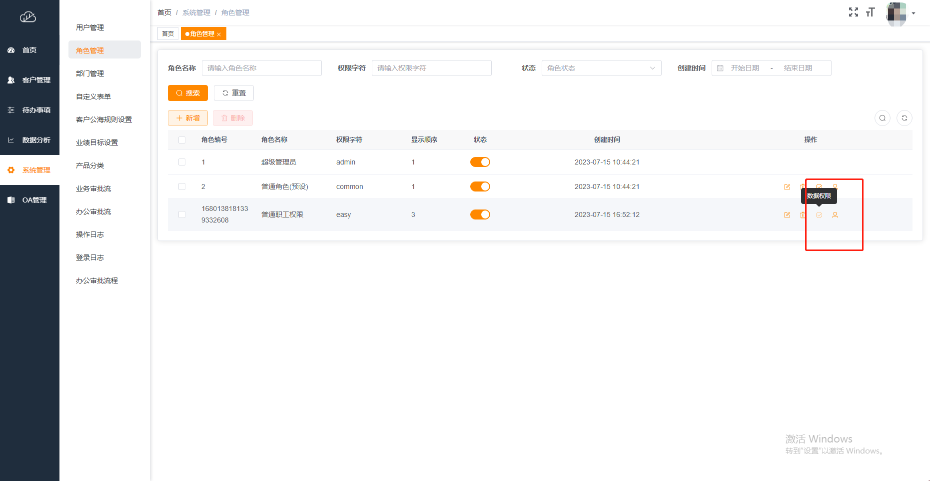Select the checkbox for 超级管理员 row
Image resolution: width=930 pixels, height=481 pixels.
(182, 161)
